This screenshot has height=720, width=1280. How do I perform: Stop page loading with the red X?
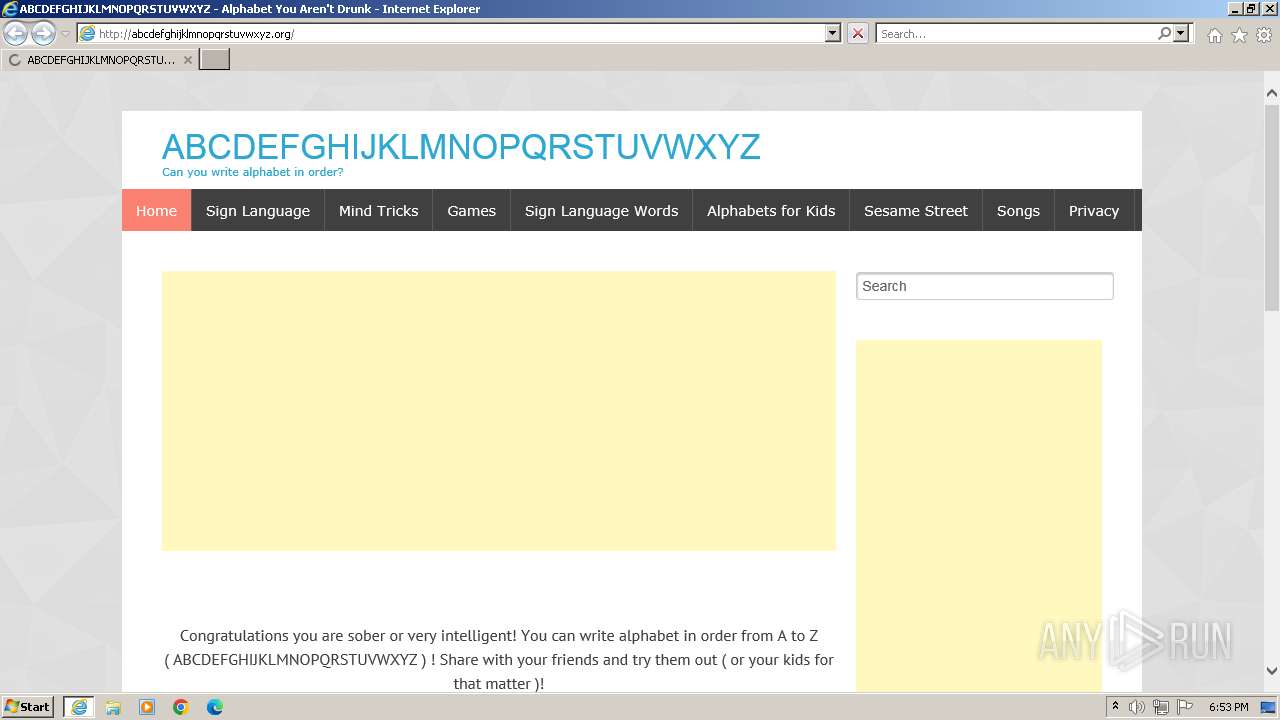tap(858, 33)
